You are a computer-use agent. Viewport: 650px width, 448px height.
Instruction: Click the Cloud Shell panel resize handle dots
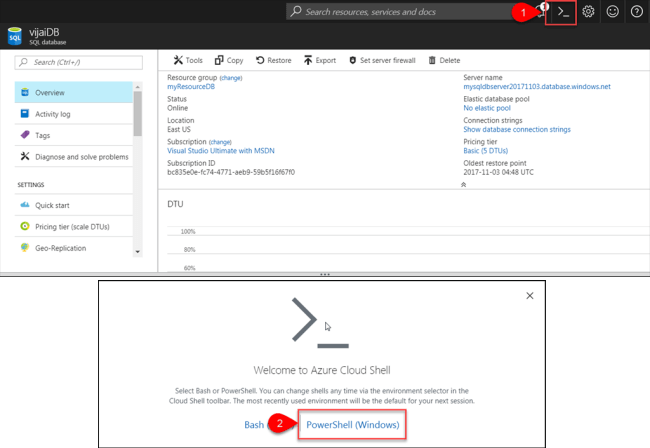click(325, 274)
